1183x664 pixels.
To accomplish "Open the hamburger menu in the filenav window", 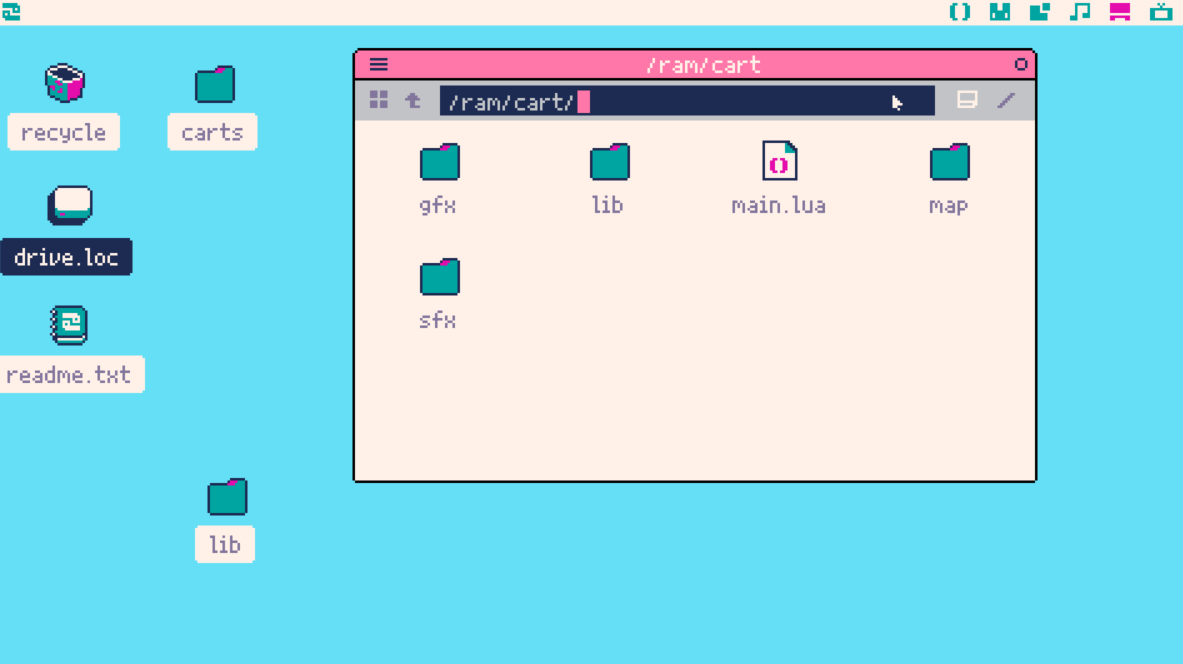I will 379,65.
